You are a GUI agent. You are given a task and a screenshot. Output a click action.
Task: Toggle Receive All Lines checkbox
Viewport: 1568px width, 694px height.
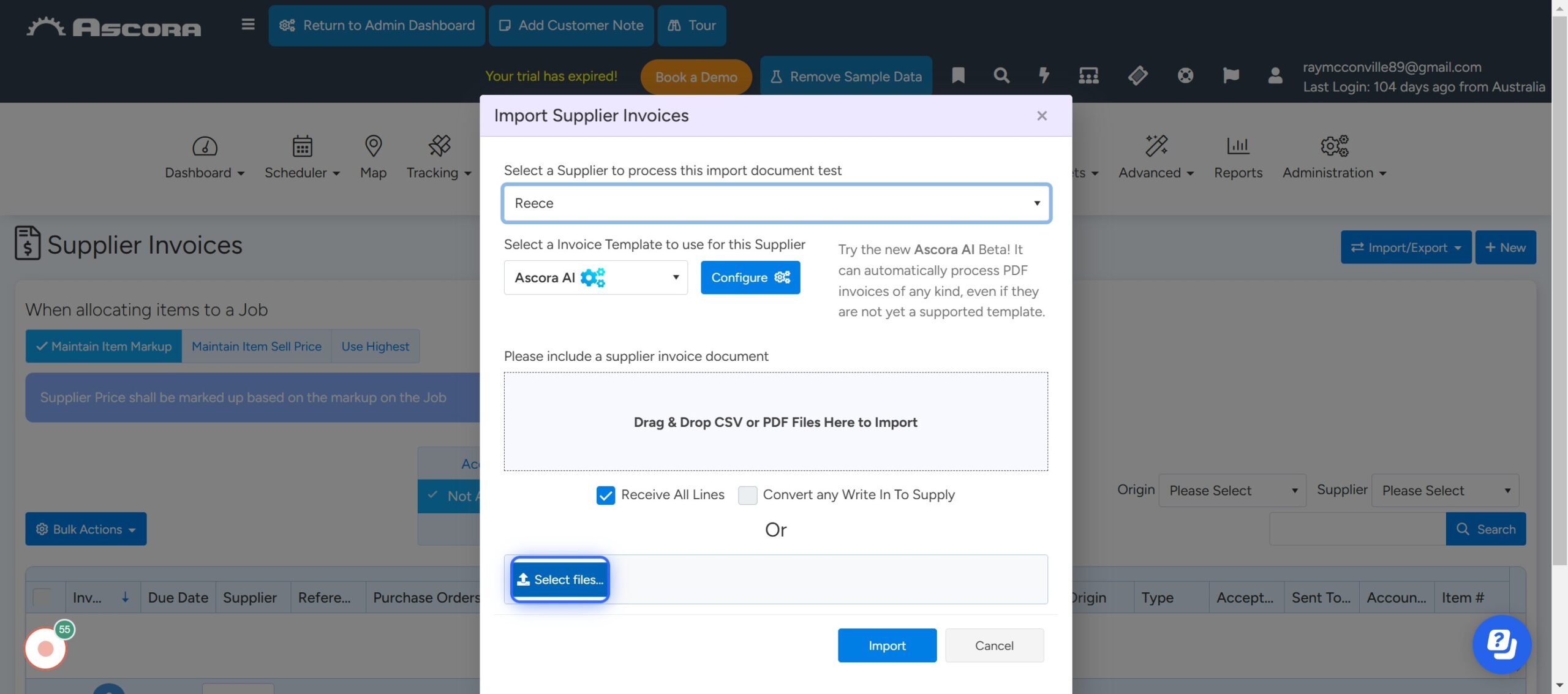(x=605, y=495)
